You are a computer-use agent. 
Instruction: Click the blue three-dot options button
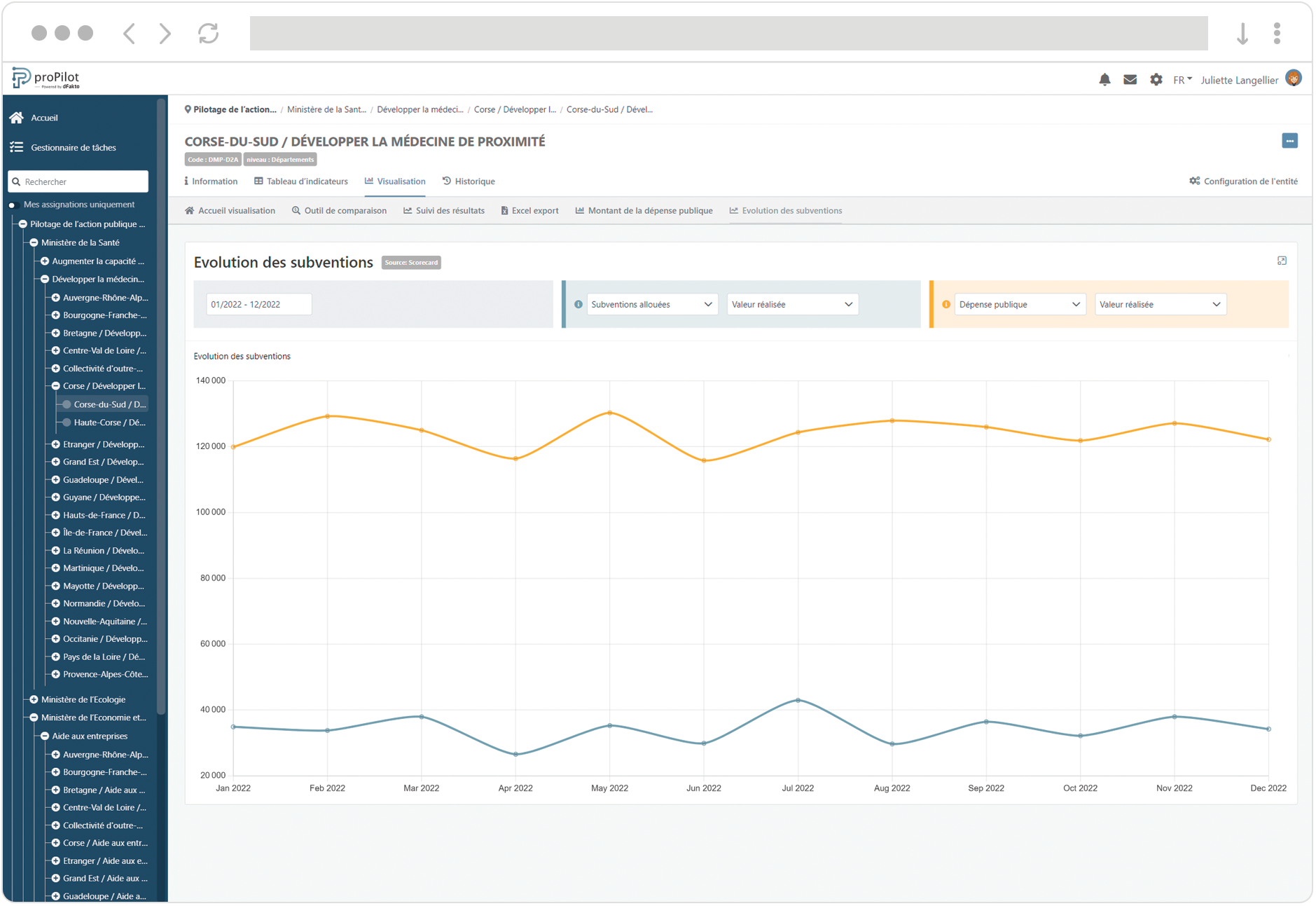coord(1289,141)
